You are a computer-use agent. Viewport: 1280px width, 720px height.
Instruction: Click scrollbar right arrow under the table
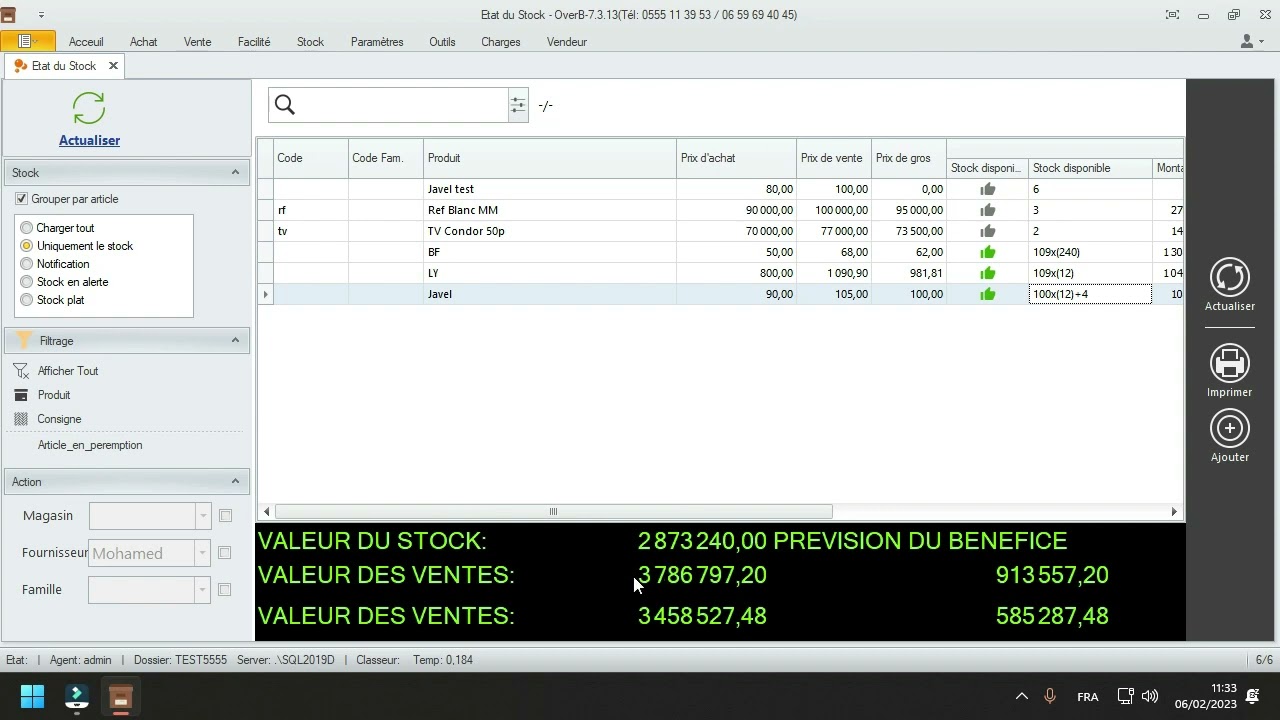tap(1174, 512)
